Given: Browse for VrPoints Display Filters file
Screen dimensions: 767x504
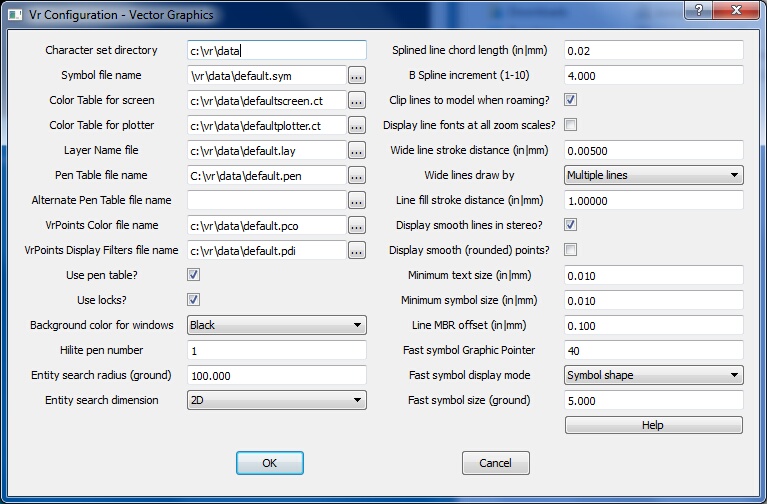Looking at the screenshot, I should (357, 251).
